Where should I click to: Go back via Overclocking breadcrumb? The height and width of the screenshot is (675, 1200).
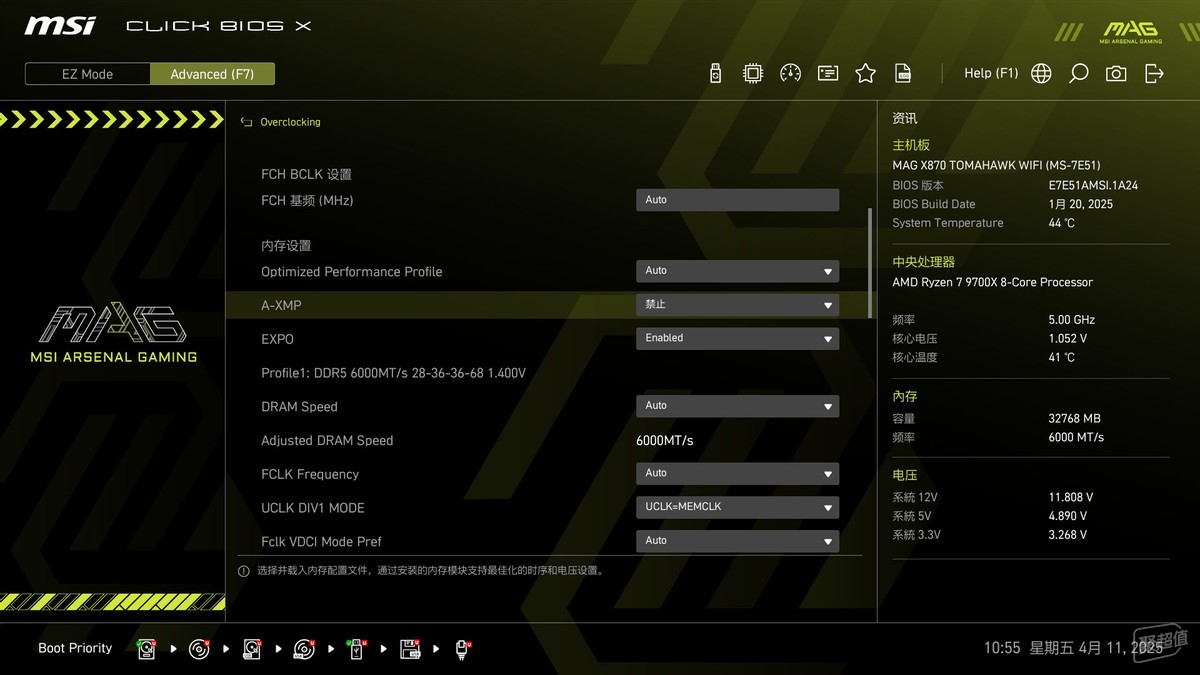[290, 122]
